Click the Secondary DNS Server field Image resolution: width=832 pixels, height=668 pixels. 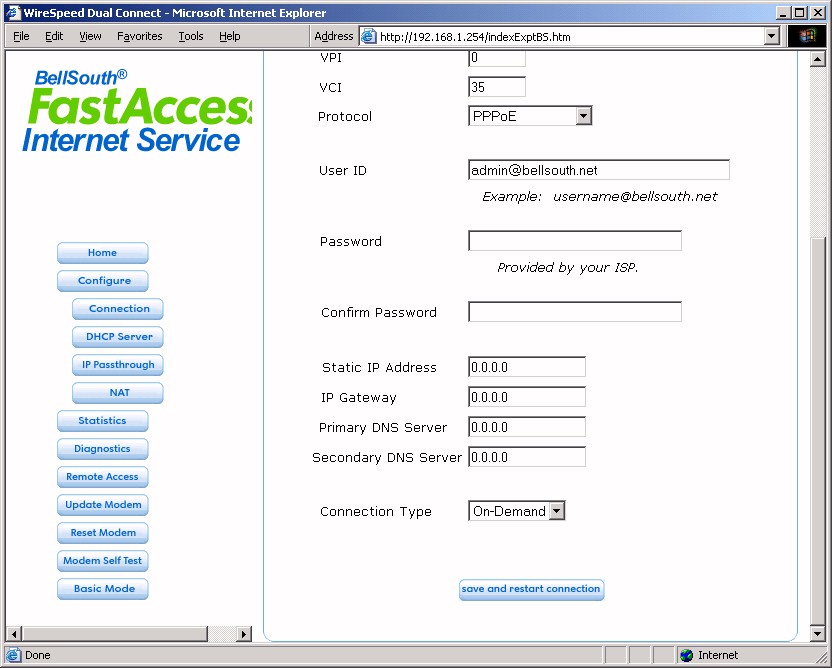(x=527, y=457)
